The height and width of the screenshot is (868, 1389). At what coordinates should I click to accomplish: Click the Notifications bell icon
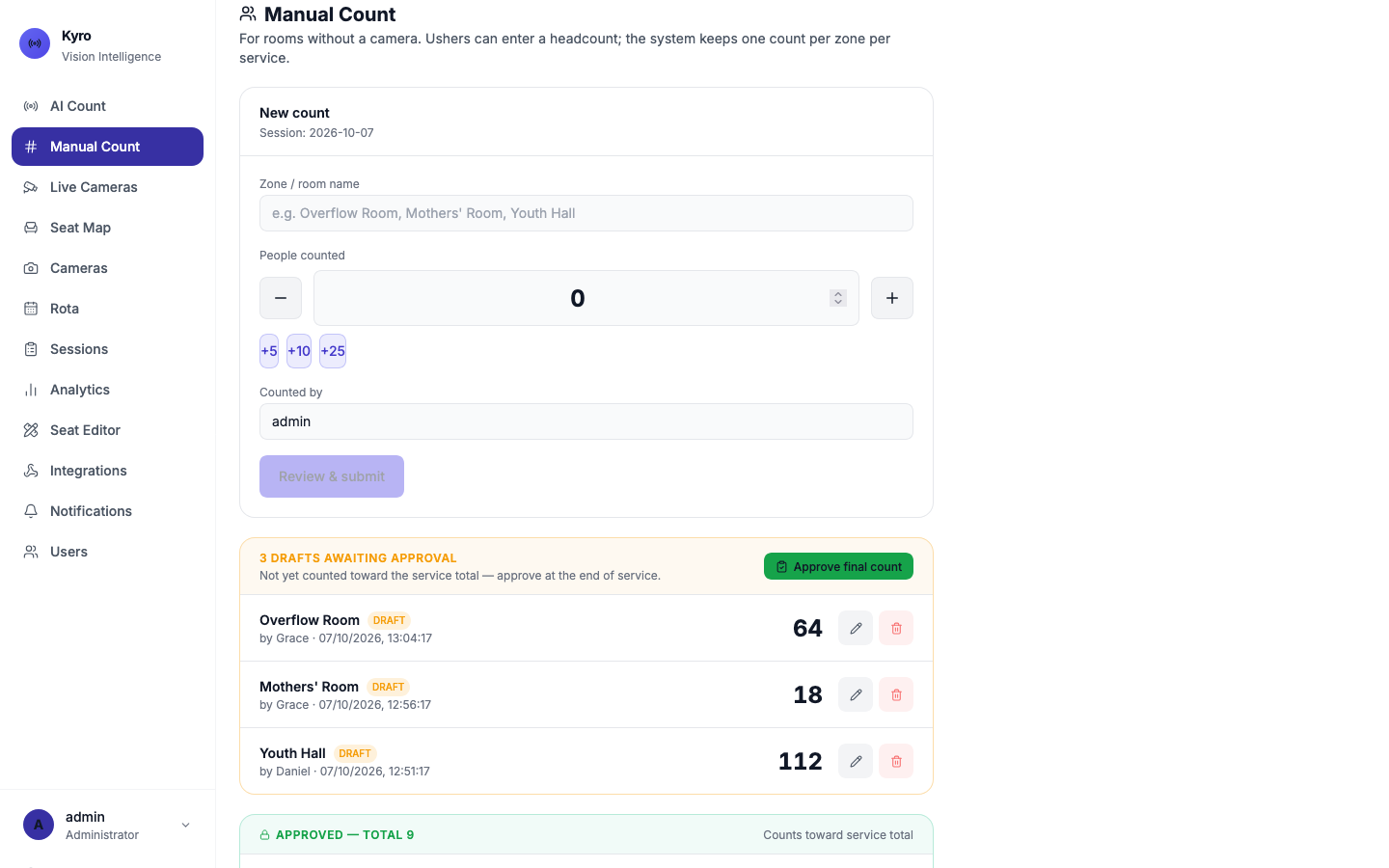[31, 511]
